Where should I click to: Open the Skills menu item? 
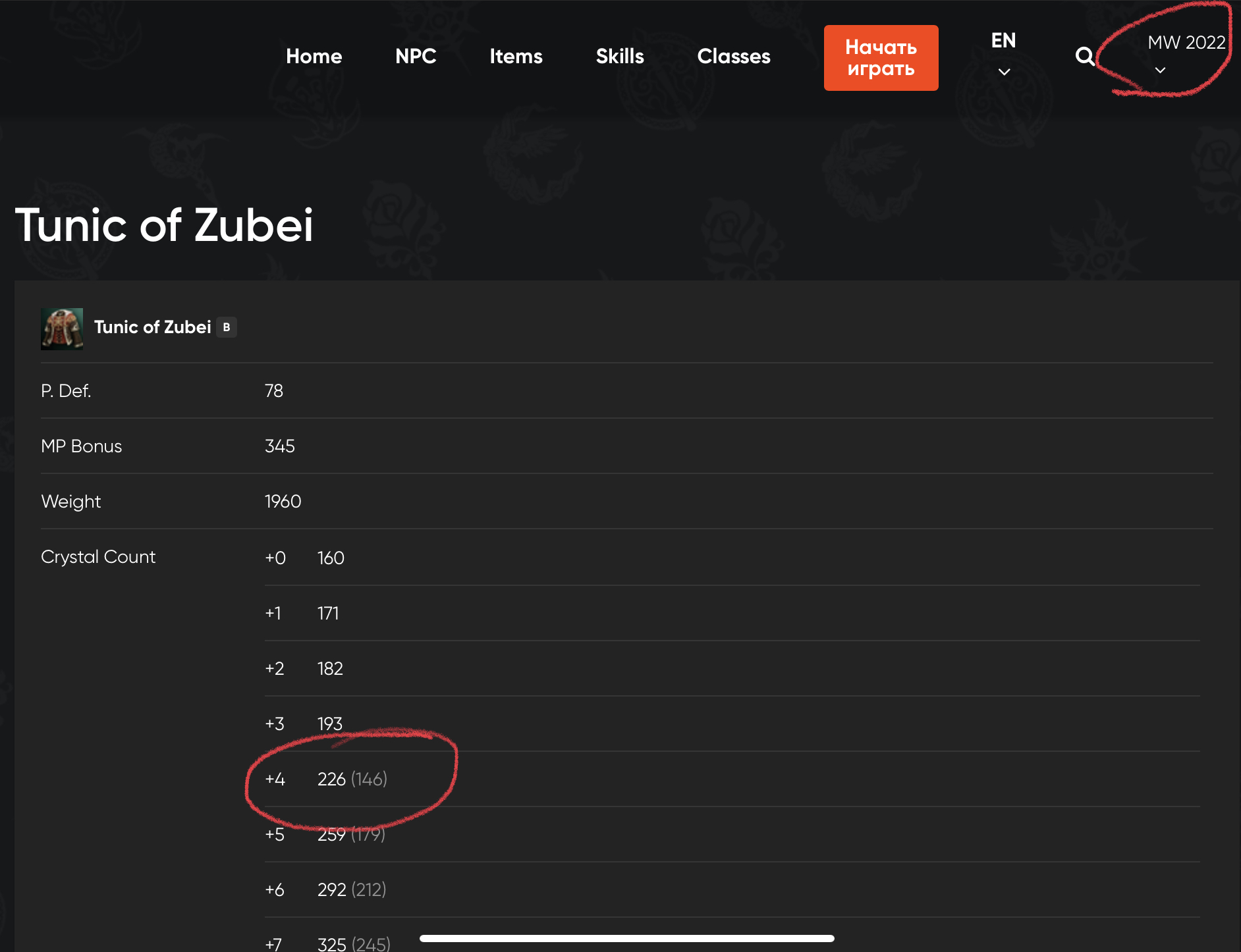click(620, 57)
